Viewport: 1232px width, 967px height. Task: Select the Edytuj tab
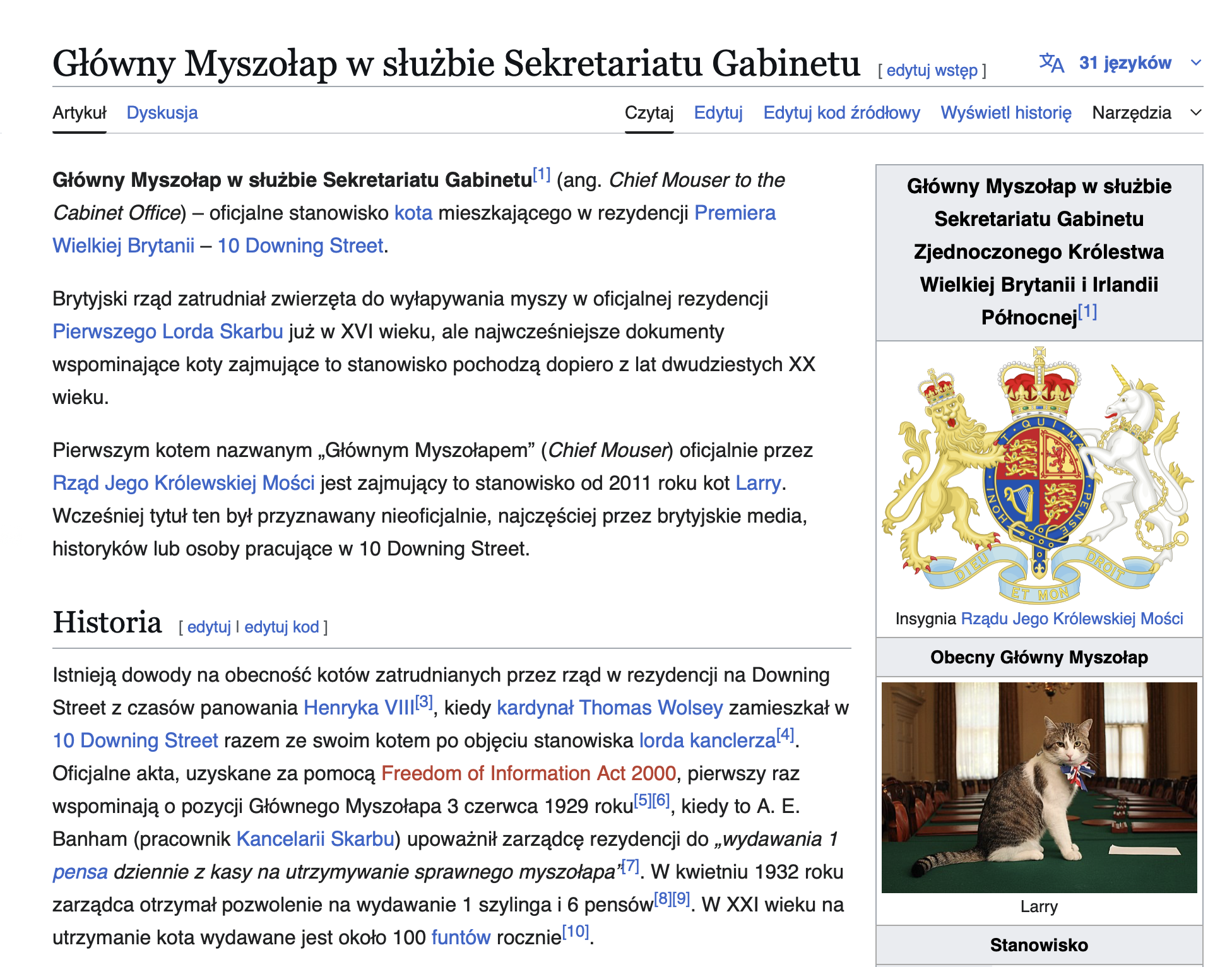[718, 113]
